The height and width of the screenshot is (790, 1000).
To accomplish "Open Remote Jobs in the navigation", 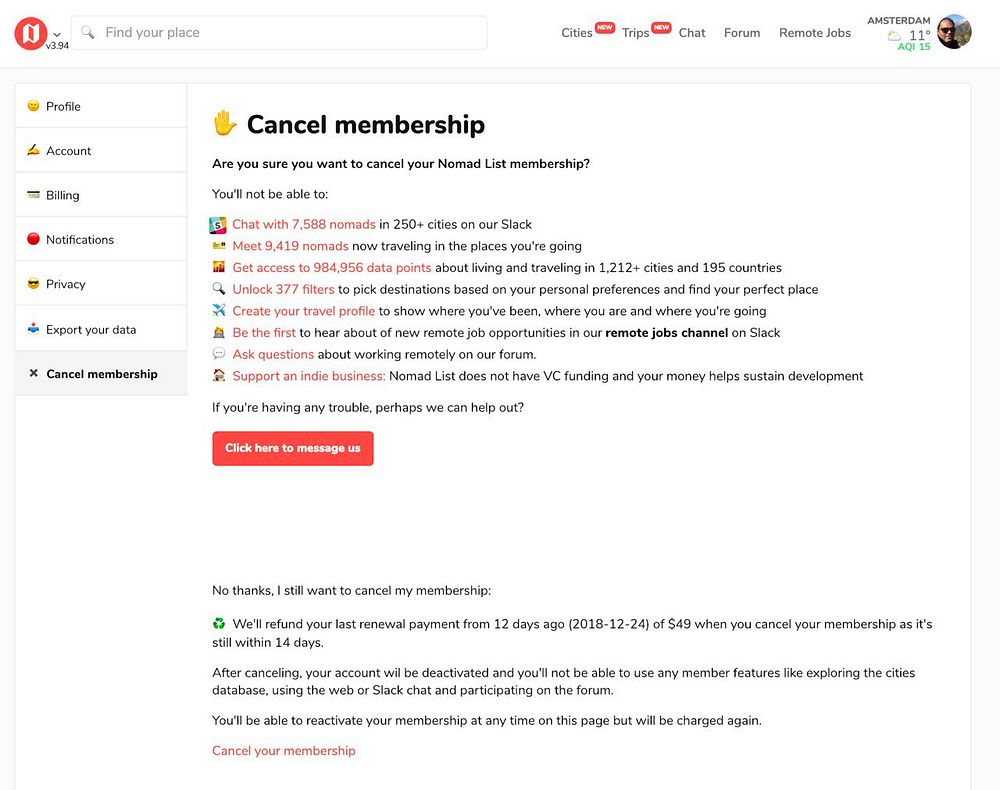I will click(815, 33).
